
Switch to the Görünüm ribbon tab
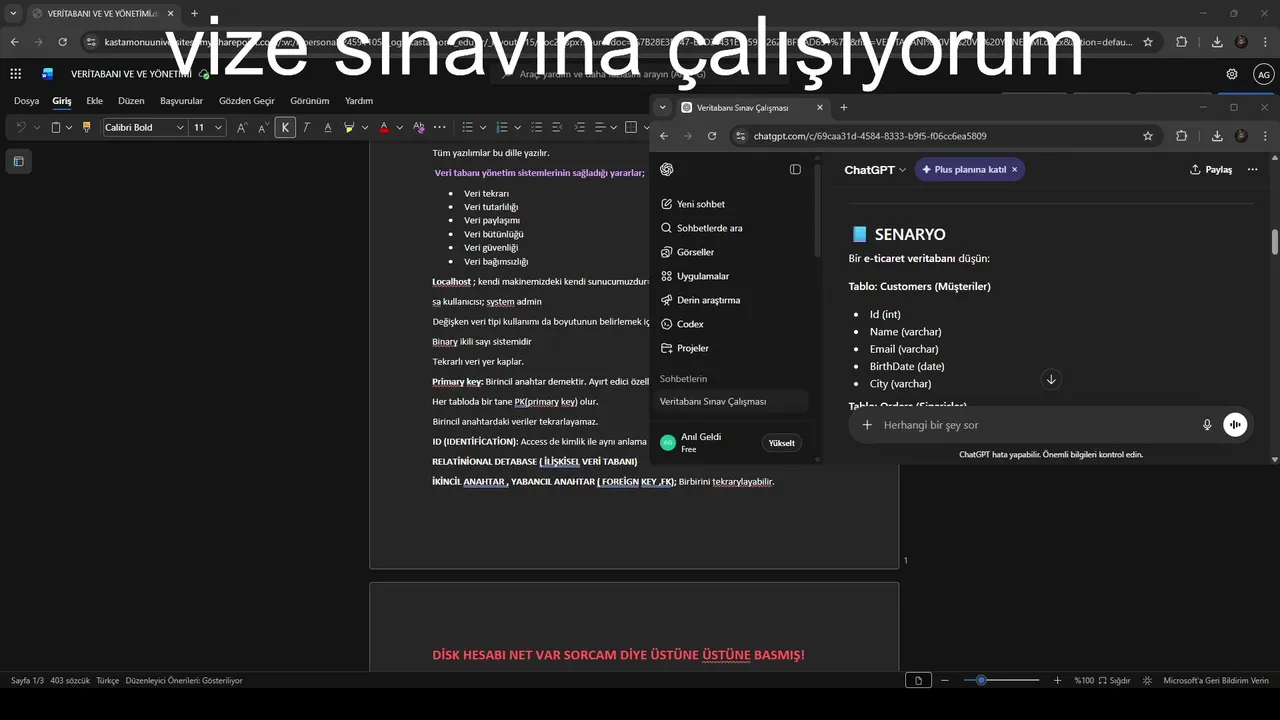pos(309,101)
